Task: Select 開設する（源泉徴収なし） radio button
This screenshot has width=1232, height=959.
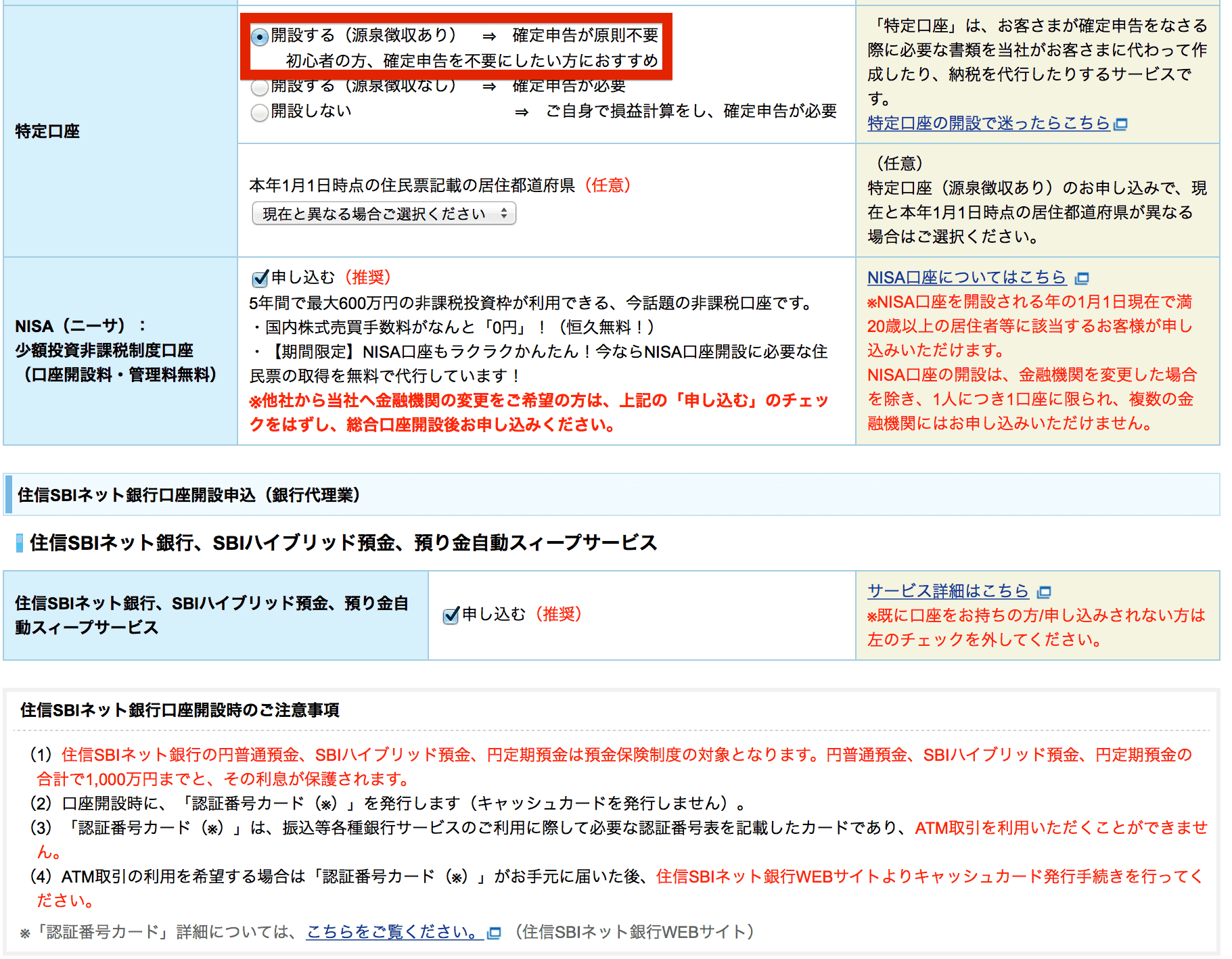Action: tap(260, 87)
